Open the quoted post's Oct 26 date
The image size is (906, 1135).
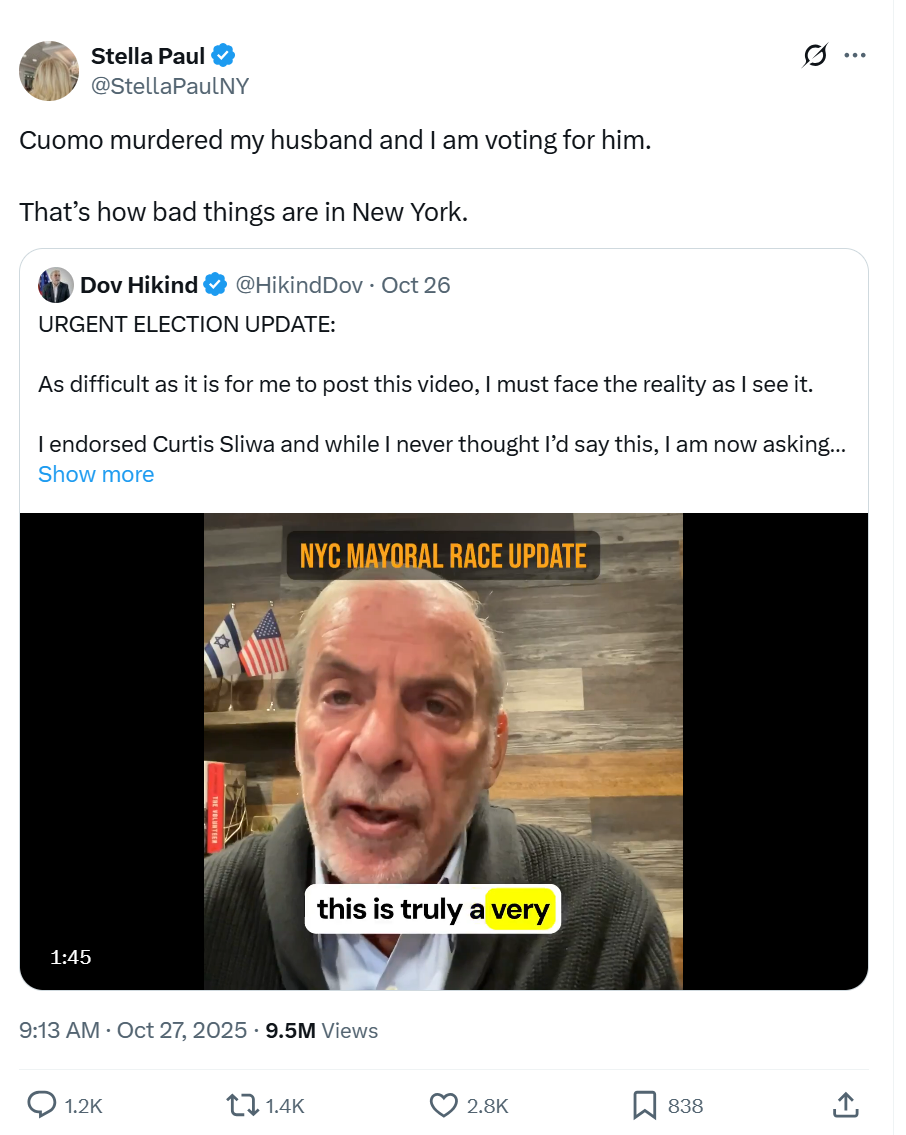416,285
